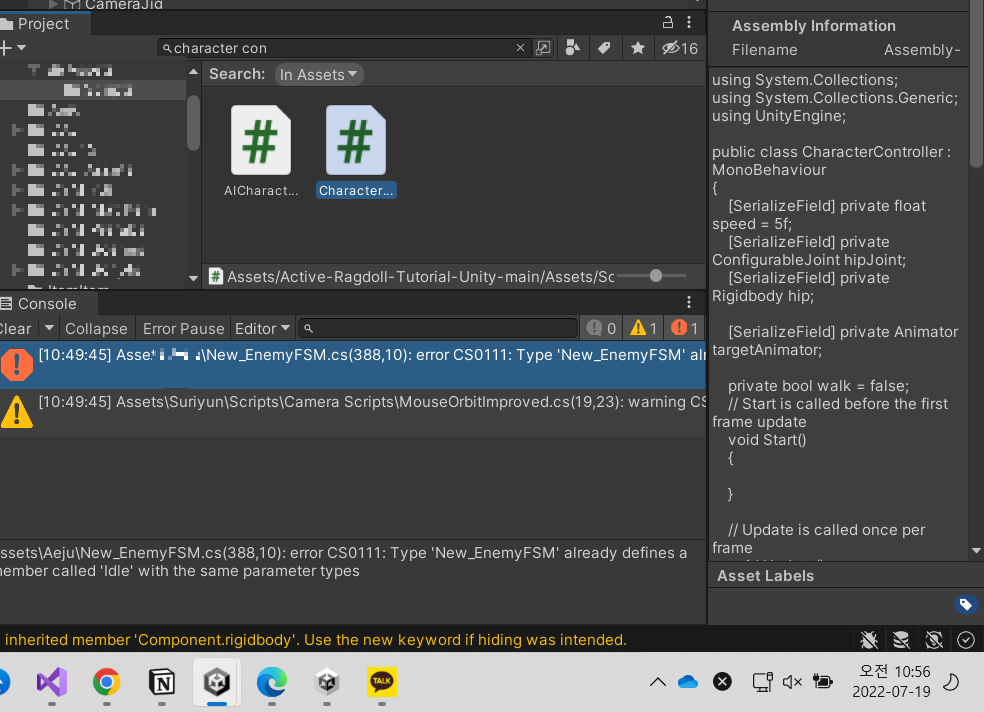Click the status bar rigidbody warning message
The width and height of the screenshot is (984, 712).
tap(316, 640)
